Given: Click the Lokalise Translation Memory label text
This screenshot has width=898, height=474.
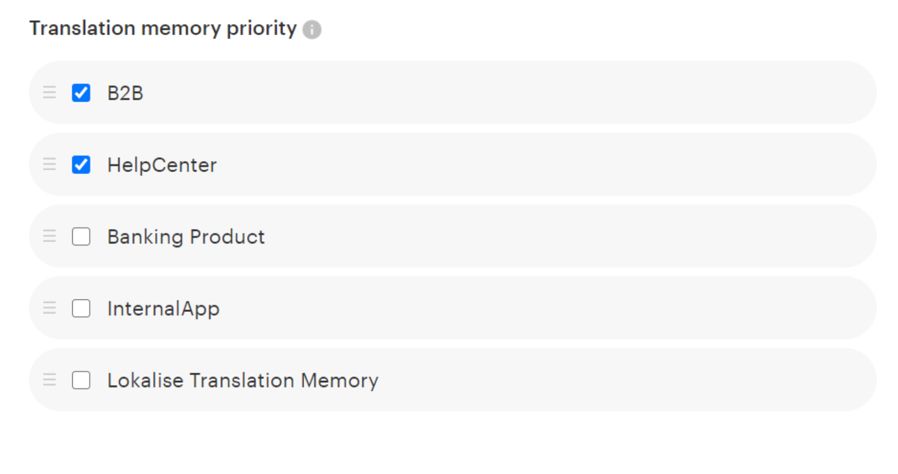Looking at the screenshot, I should click(x=243, y=381).
